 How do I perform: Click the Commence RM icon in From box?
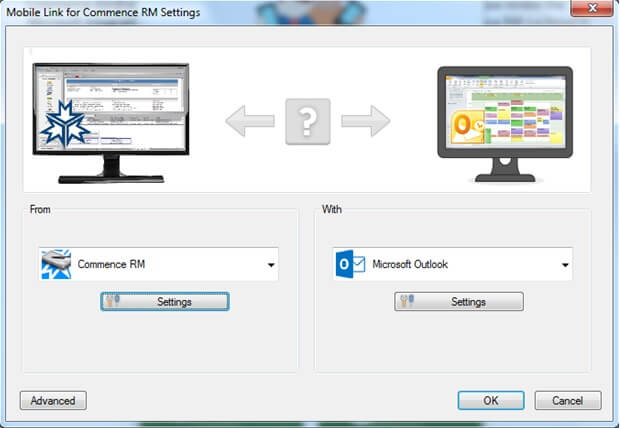[56, 264]
